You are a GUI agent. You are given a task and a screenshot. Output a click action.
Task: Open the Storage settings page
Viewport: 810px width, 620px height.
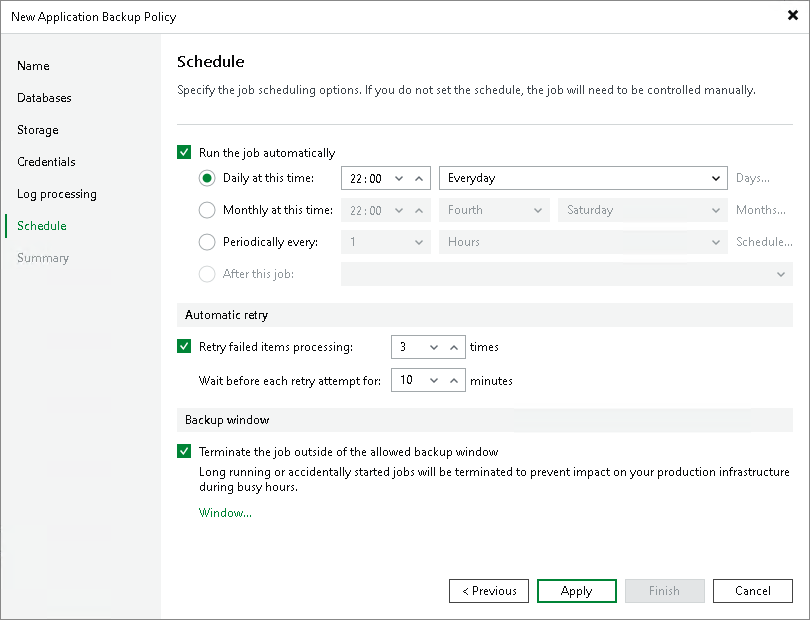pos(37,129)
